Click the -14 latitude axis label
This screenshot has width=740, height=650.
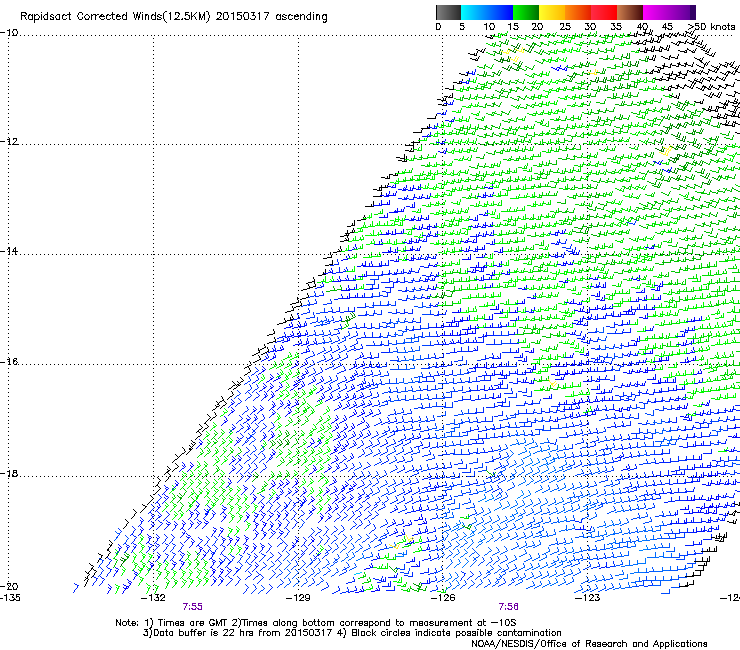[x=9, y=251]
